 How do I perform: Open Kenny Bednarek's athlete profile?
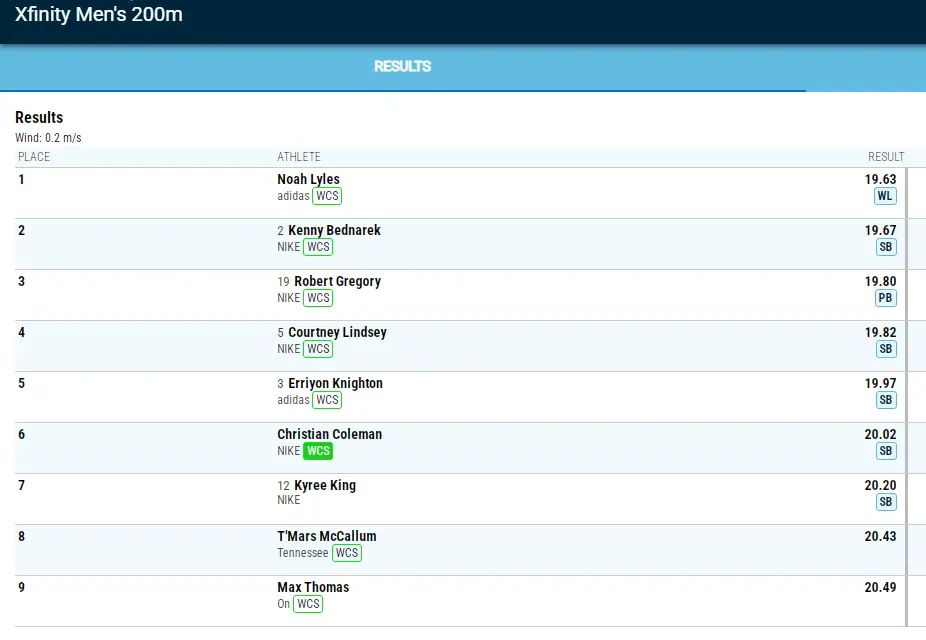(334, 231)
